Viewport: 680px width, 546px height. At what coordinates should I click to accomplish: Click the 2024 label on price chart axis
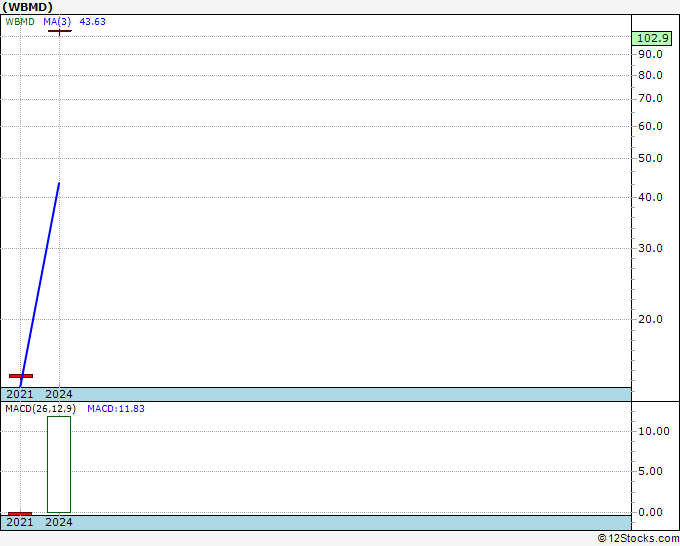[x=59, y=394]
